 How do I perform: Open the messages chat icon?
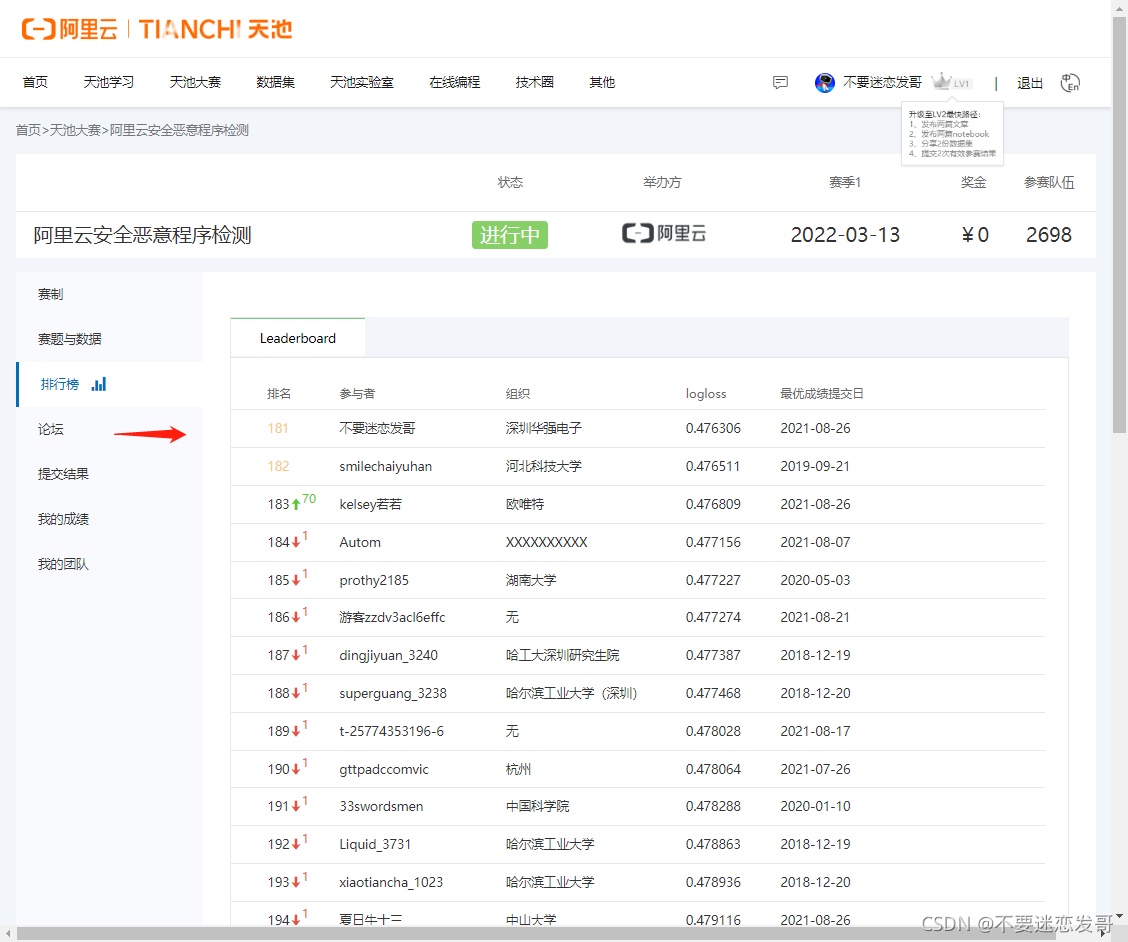click(x=781, y=82)
